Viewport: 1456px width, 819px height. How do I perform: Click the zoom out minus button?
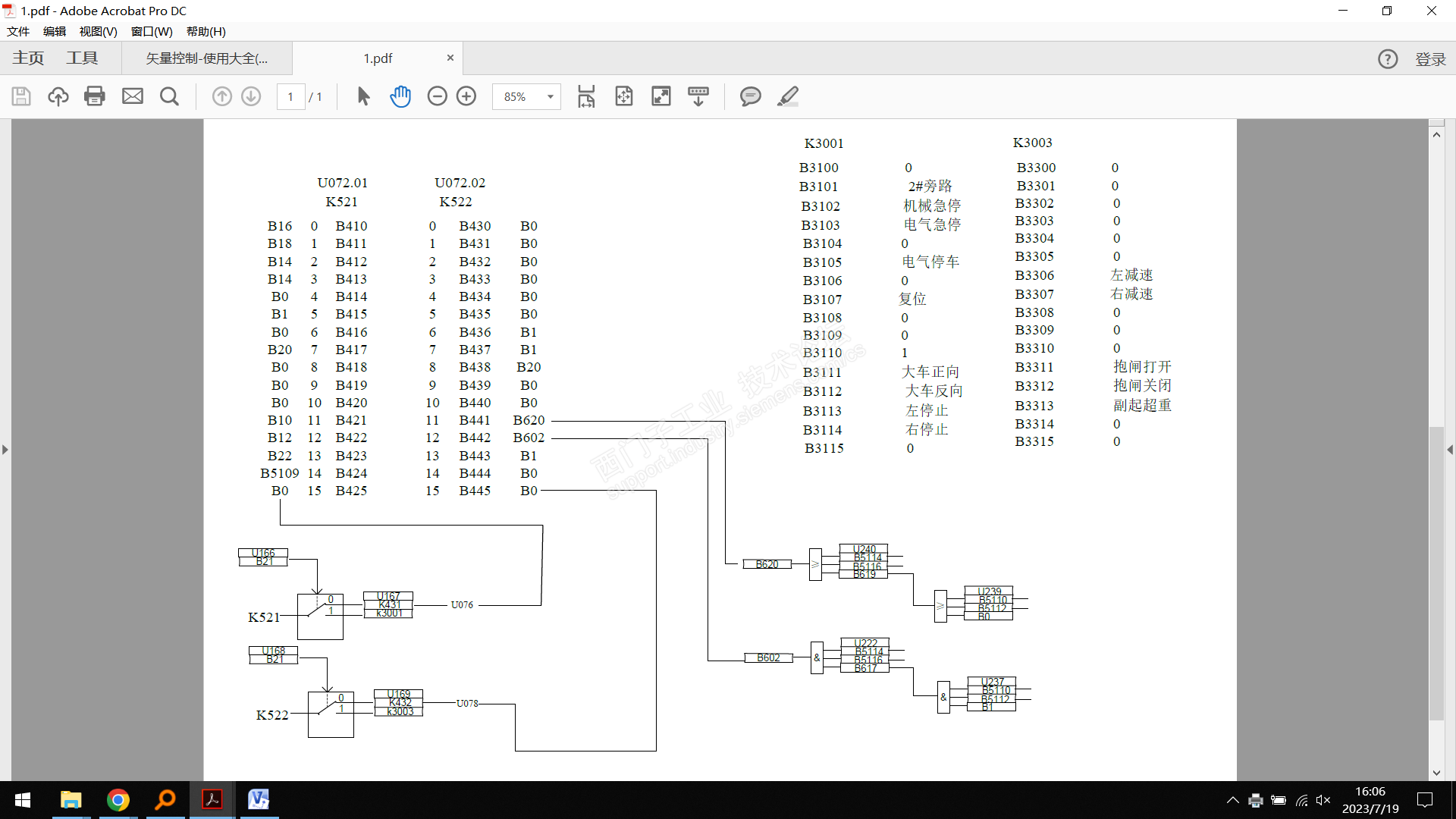point(438,96)
